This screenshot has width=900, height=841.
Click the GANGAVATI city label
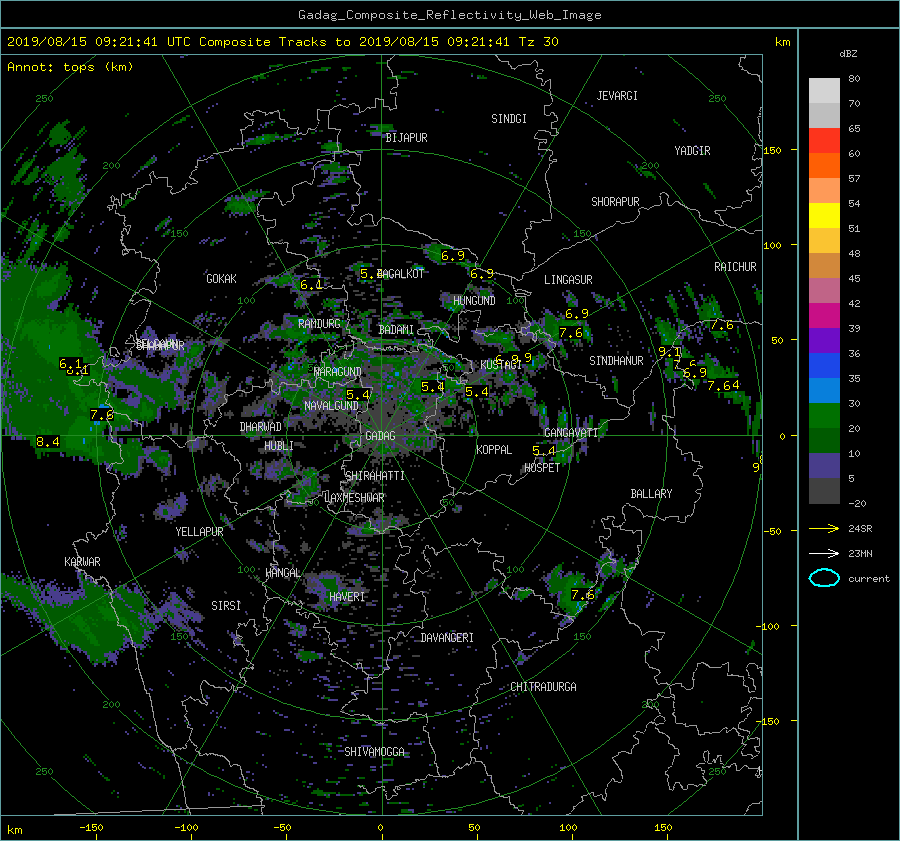[571, 433]
